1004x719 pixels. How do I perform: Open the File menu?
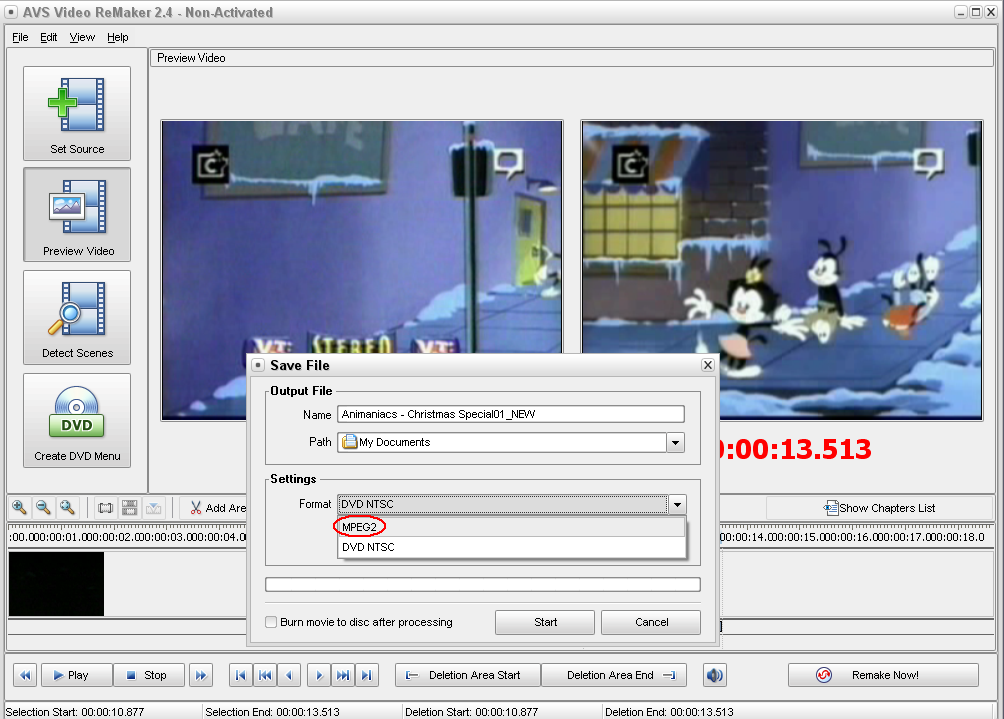[x=20, y=37]
